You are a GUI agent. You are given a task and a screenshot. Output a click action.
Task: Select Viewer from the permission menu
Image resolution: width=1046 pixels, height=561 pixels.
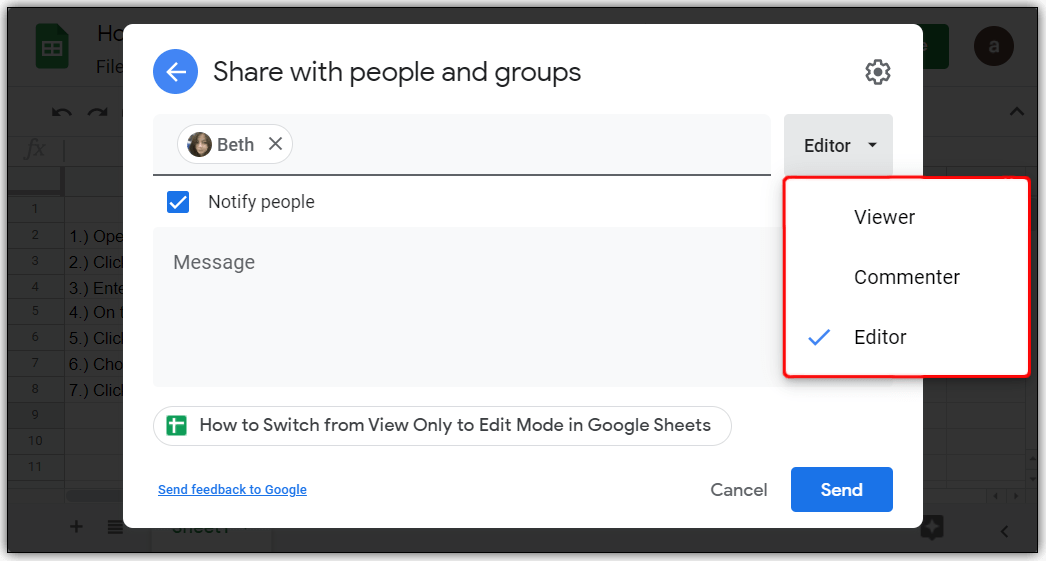click(884, 217)
